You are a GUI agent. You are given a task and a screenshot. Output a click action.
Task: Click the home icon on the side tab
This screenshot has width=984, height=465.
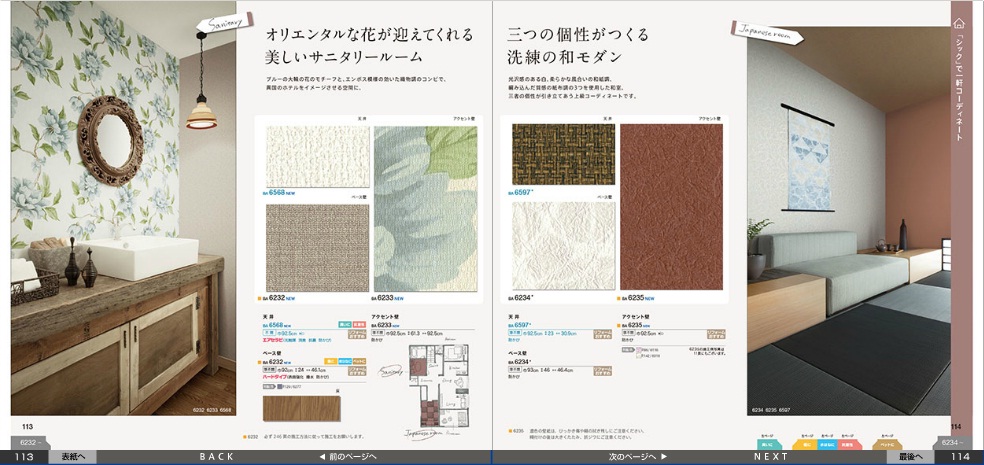click(959, 22)
